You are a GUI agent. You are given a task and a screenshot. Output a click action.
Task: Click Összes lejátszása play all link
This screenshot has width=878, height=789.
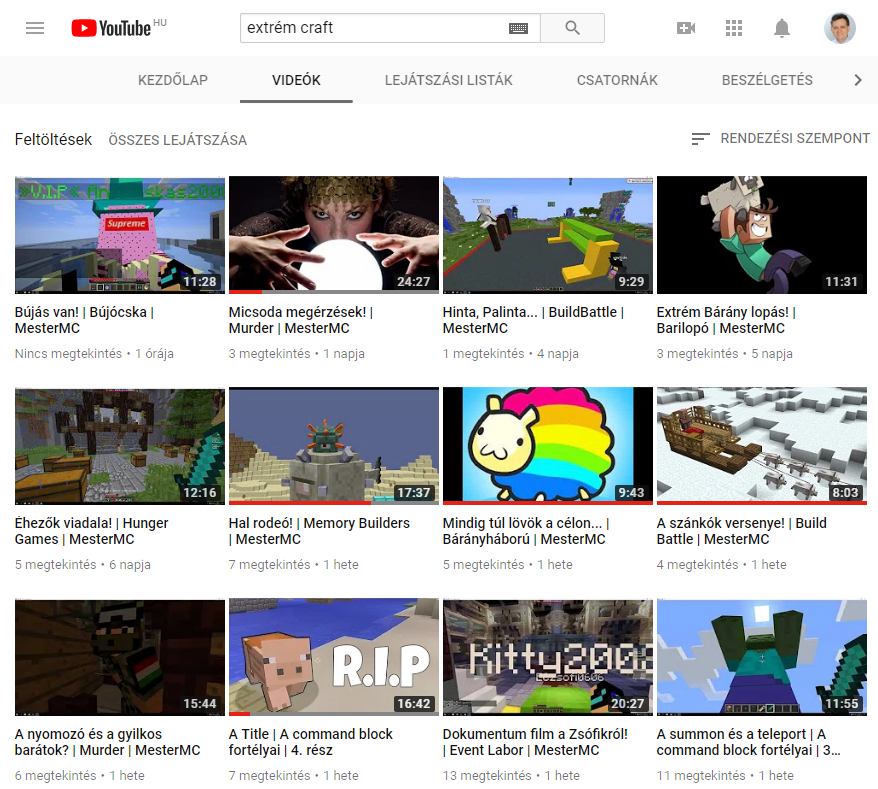click(x=177, y=140)
